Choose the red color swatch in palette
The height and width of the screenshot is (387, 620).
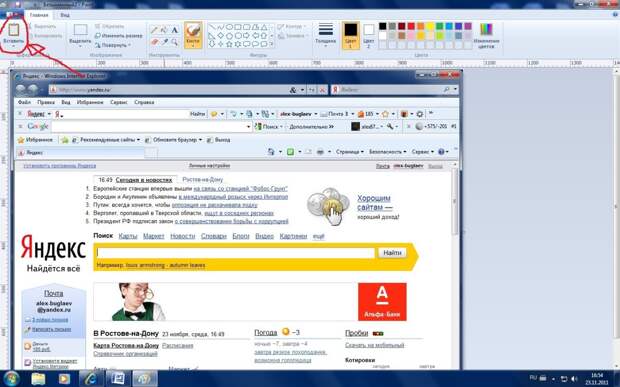411,26
